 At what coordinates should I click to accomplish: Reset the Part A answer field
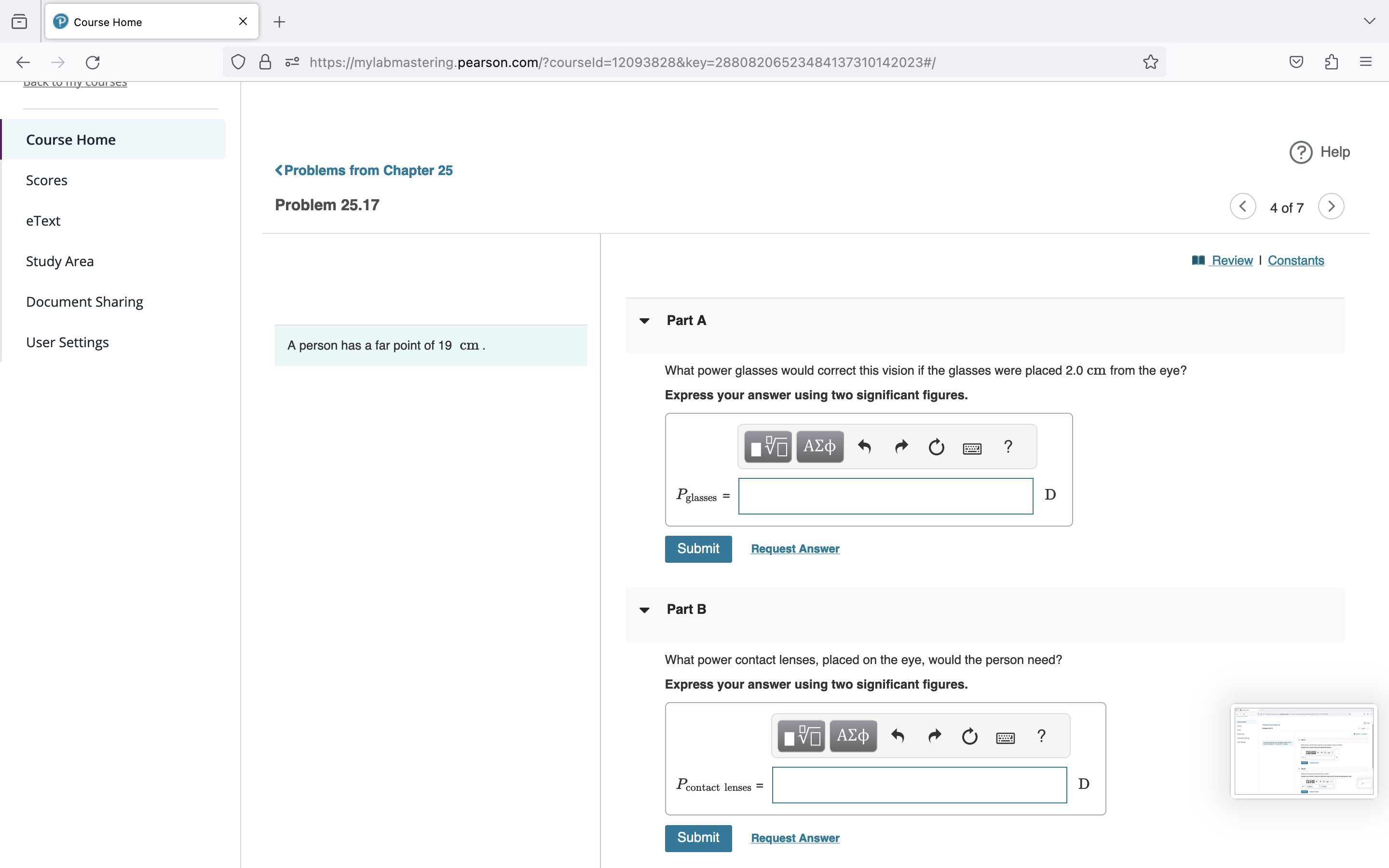[936, 447]
